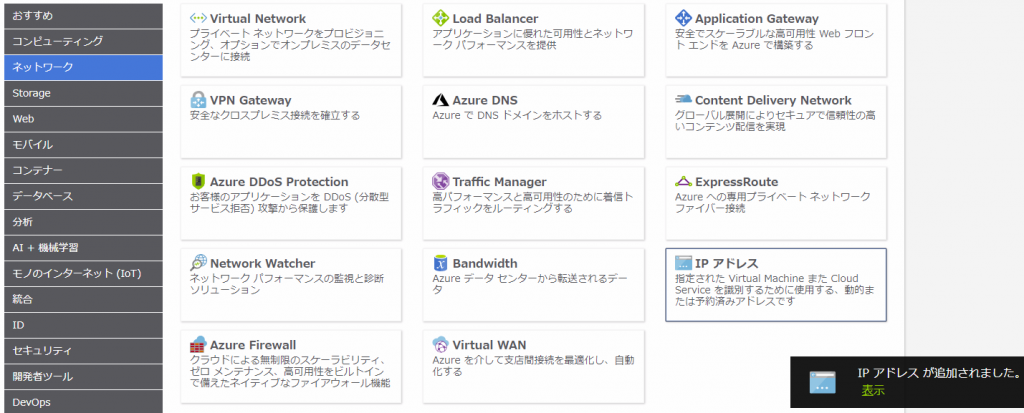Click the Network Watcher icon
This screenshot has height=413, width=1024.
(x=198, y=263)
